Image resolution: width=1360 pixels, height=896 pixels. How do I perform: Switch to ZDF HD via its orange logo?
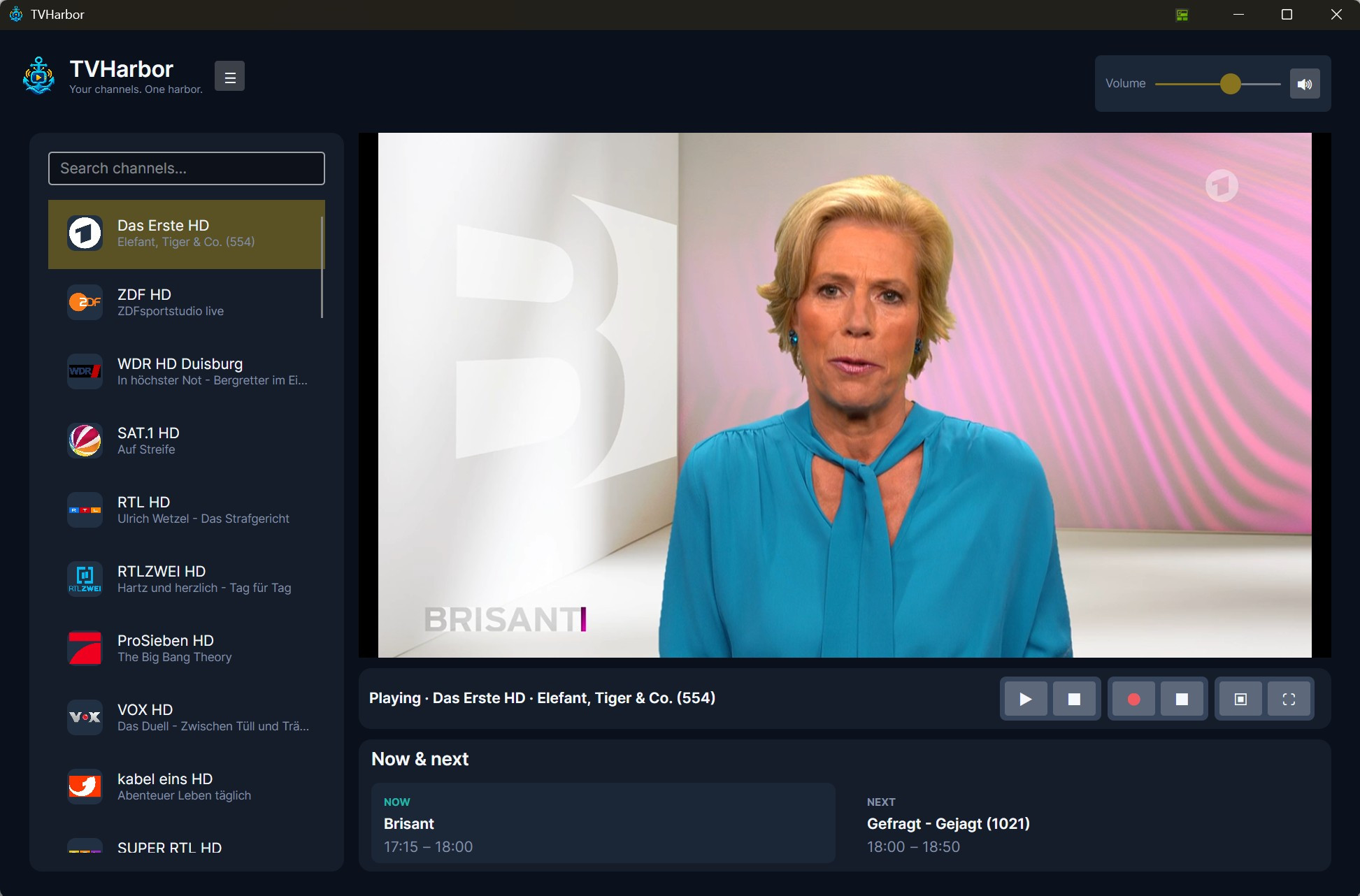pyautogui.click(x=85, y=302)
